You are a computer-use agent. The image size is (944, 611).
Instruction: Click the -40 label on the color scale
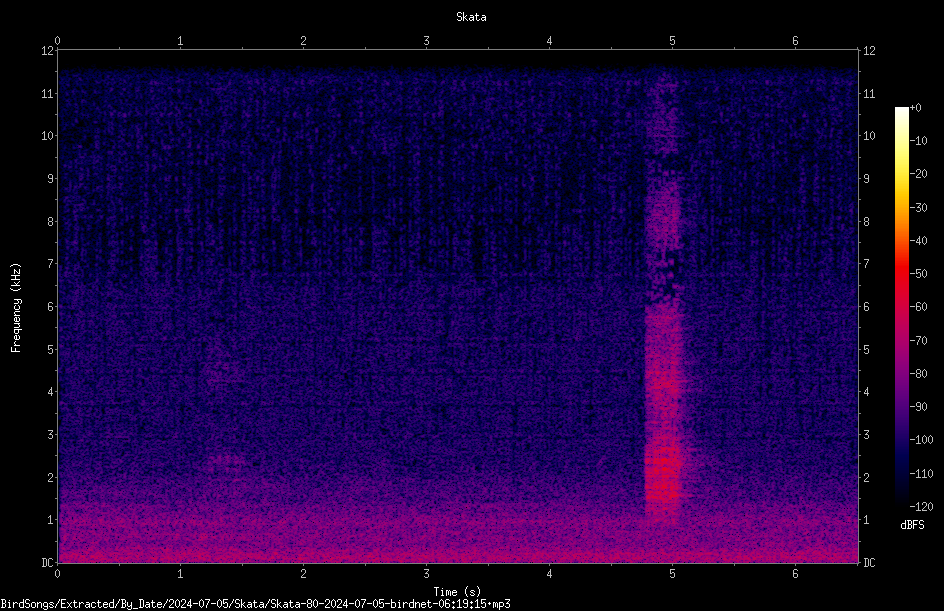click(x=918, y=241)
